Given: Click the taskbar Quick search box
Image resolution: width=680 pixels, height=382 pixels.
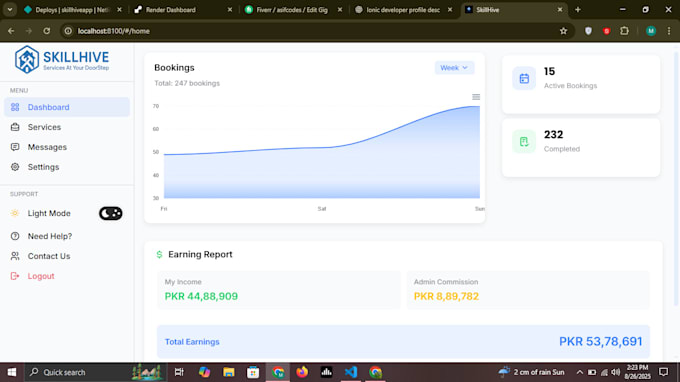Looking at the screenshot, I should point(95,372).
